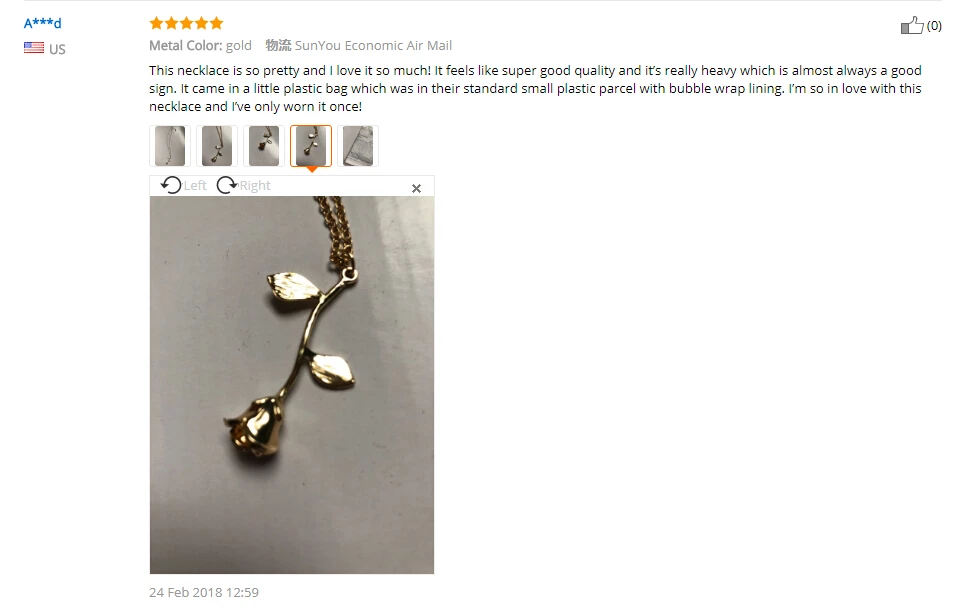967x608 pixels.
Task: Open the third review photo thumbnail
Action: [264, 146]
